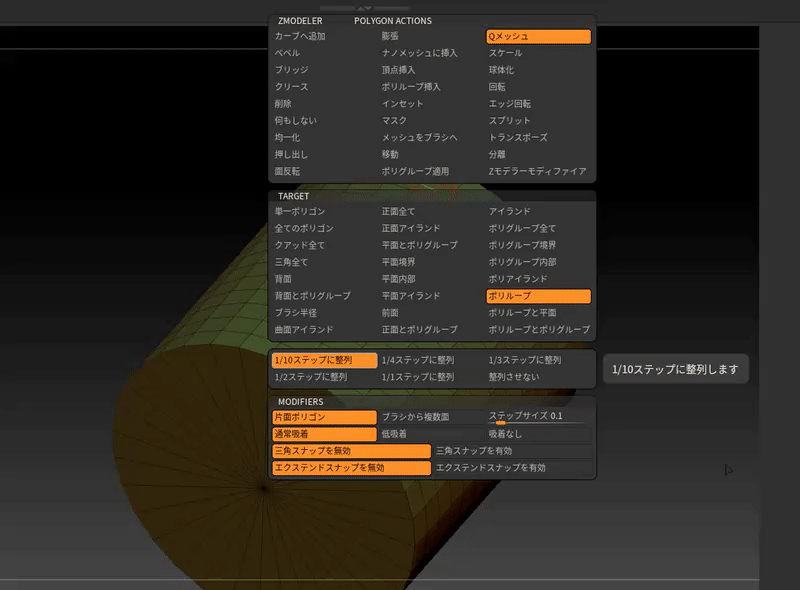Image resolution: width=800 pixels, height=590 pixels.
Task: Select the マスク action
Action: tap(394, 120)
